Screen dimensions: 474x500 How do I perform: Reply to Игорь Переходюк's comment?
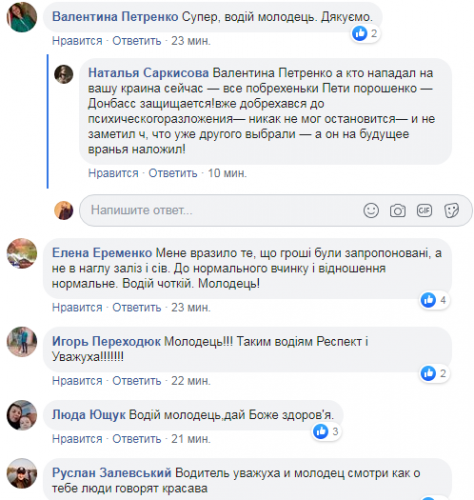tap(137, 381)
